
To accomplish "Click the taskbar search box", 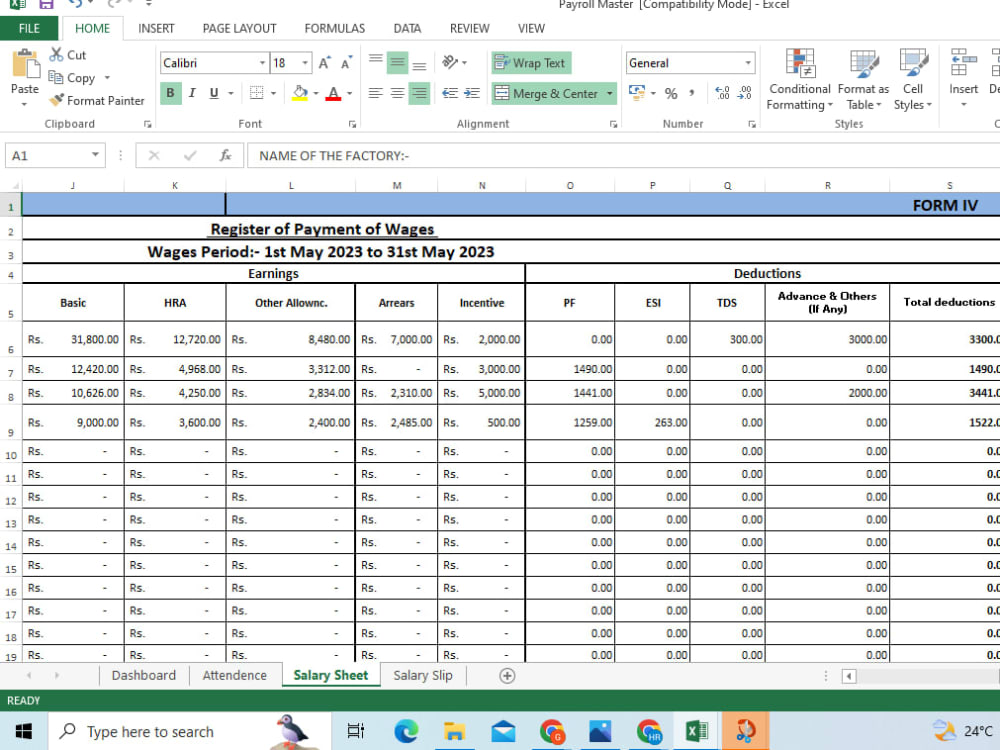I will click(190, 731).
